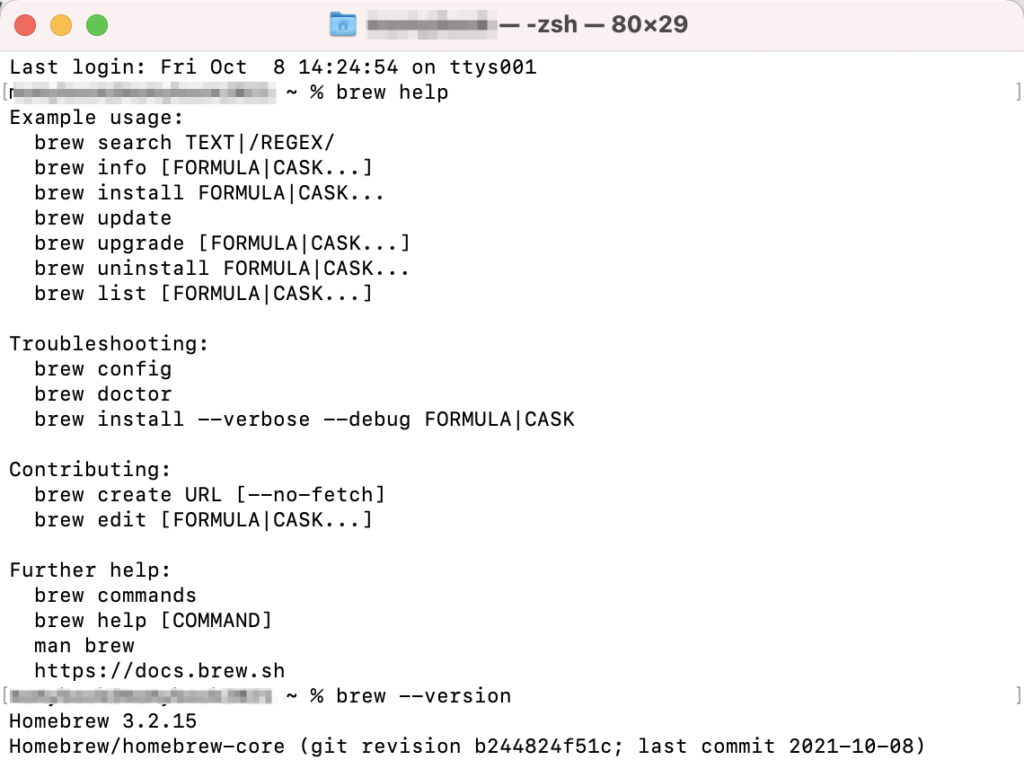Click the home folder icon in title bar

(343, 25)
